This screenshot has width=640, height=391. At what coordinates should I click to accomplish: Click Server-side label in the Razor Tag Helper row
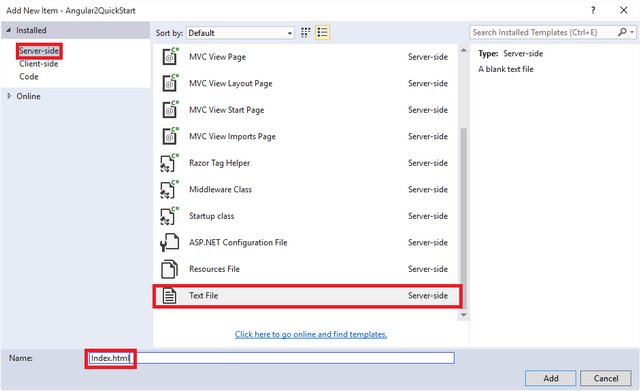[x=428, y=163]
